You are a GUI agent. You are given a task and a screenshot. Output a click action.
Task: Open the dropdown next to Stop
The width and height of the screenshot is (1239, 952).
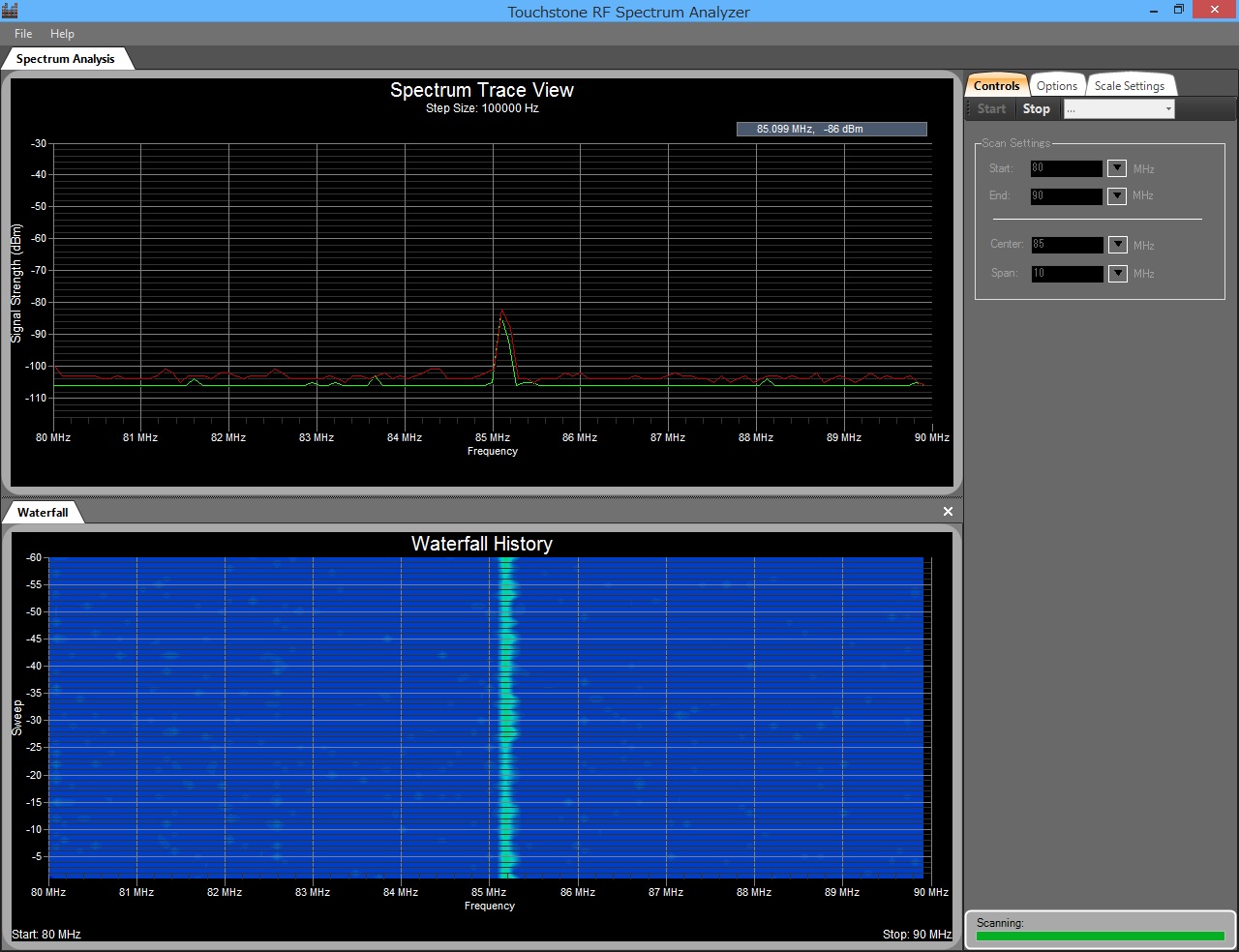pos(1119,109)
